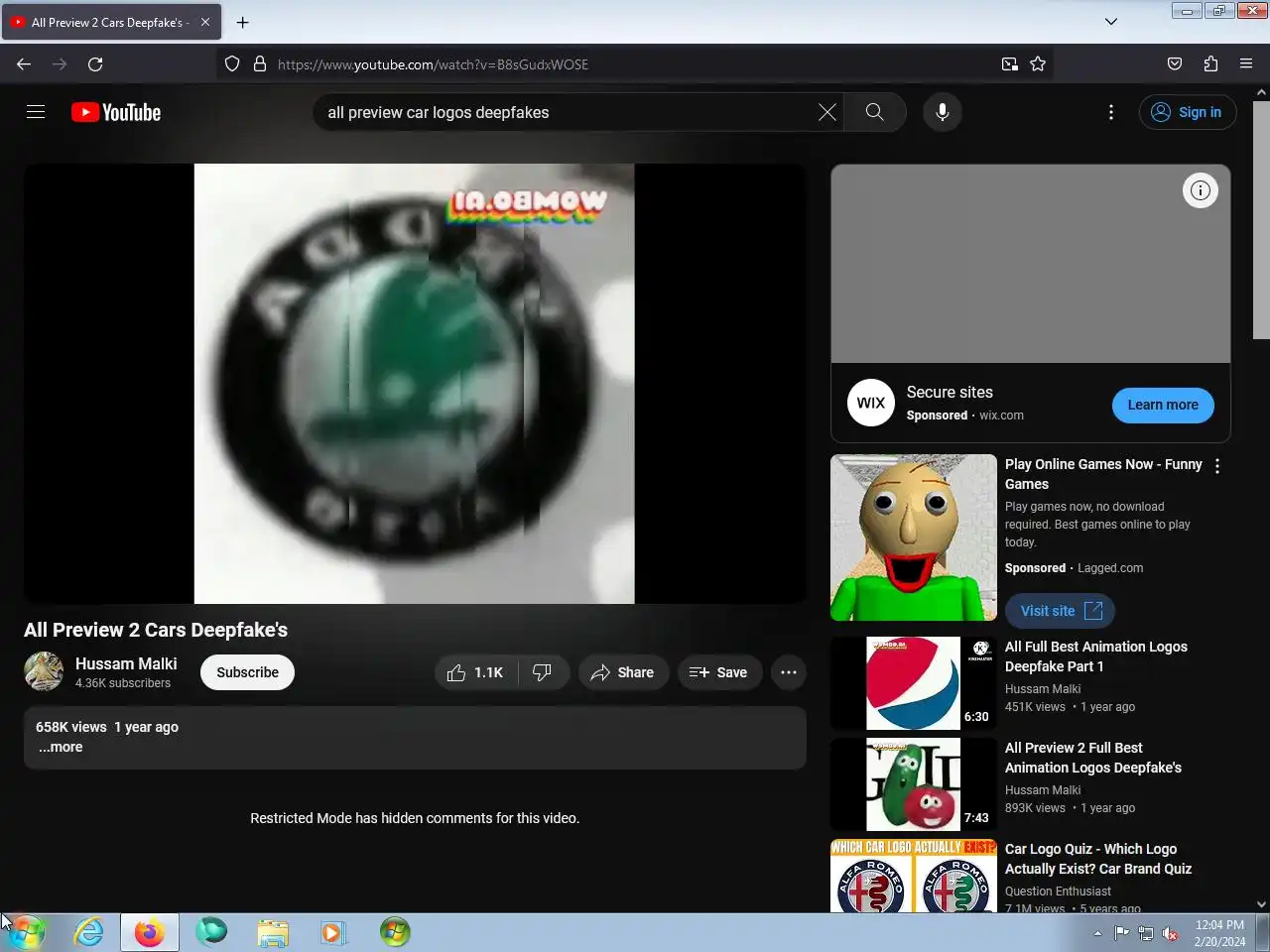Screen dimensions: 1270x952
Task: Go back in browser
Action: (x=24, y=64)
